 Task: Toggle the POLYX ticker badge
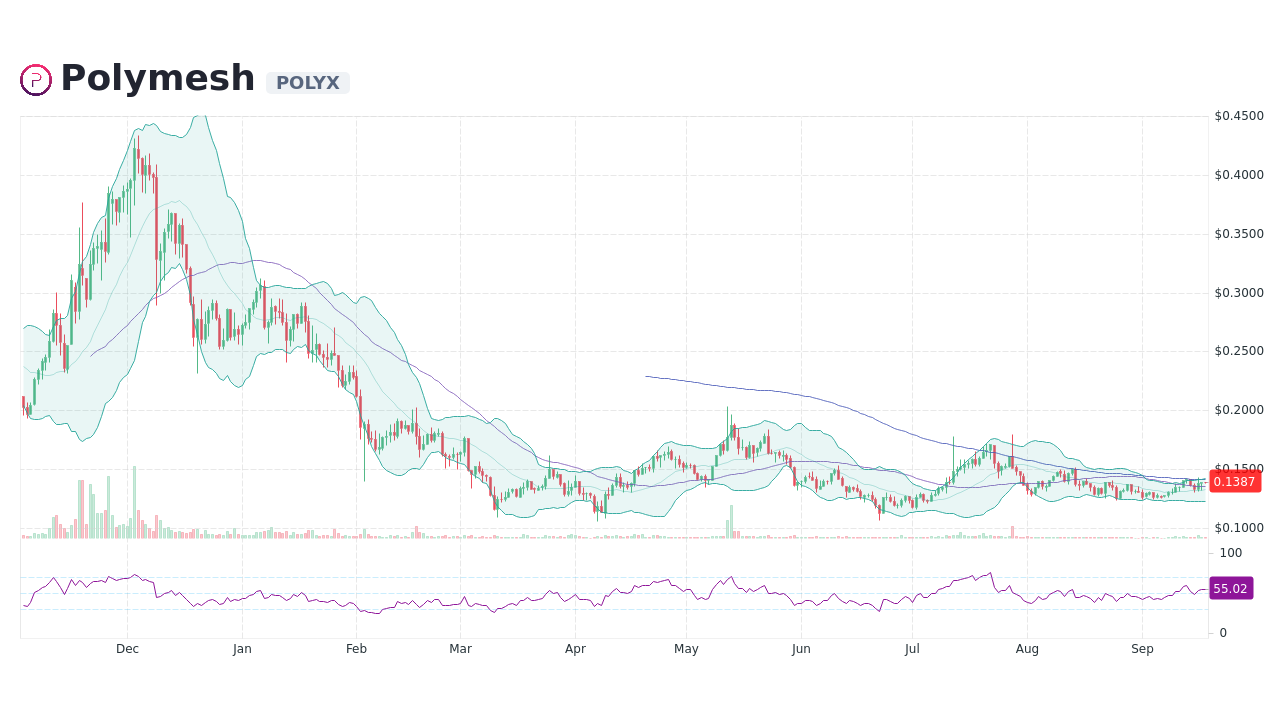click(x=309, y=83)
